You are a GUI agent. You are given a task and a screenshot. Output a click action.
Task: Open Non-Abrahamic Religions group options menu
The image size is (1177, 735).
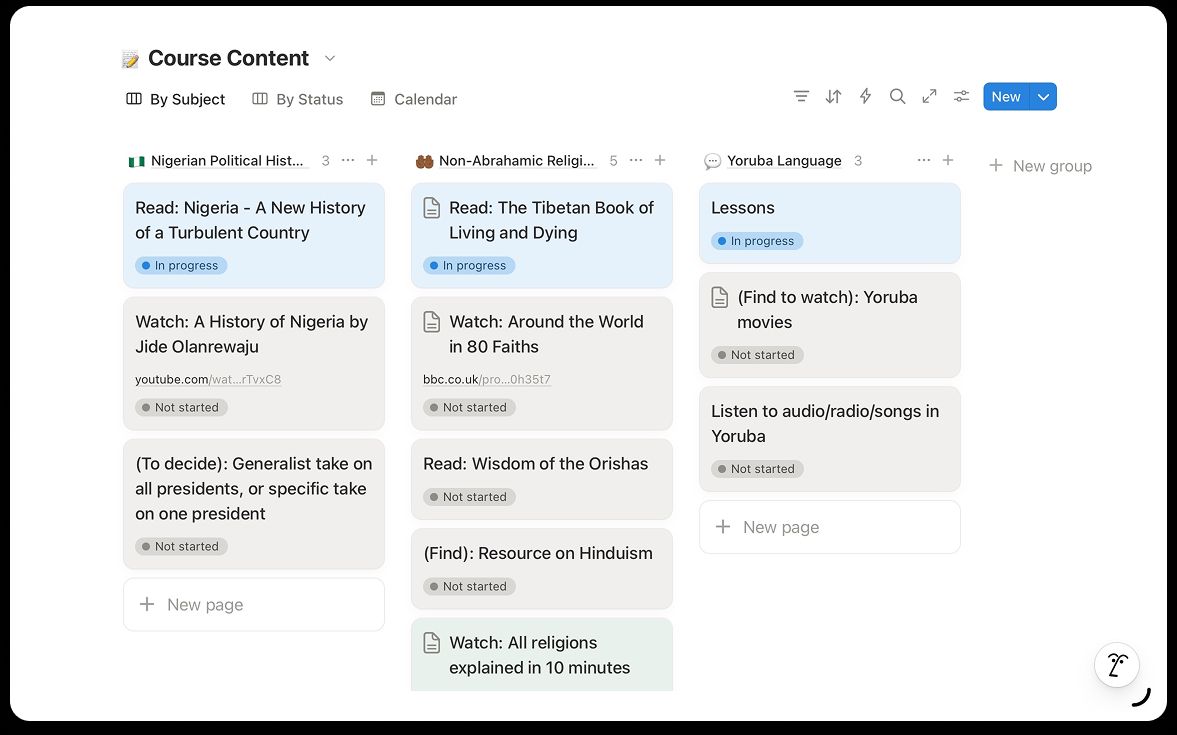pyautogui.click(x=635, y=160)
